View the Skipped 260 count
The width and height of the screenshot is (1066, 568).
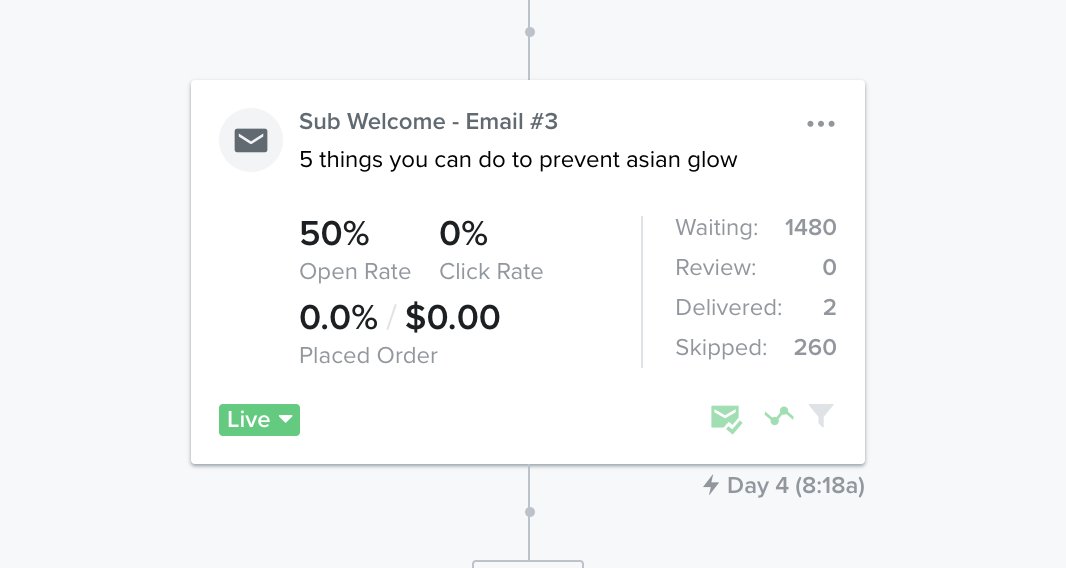(814, 348)
